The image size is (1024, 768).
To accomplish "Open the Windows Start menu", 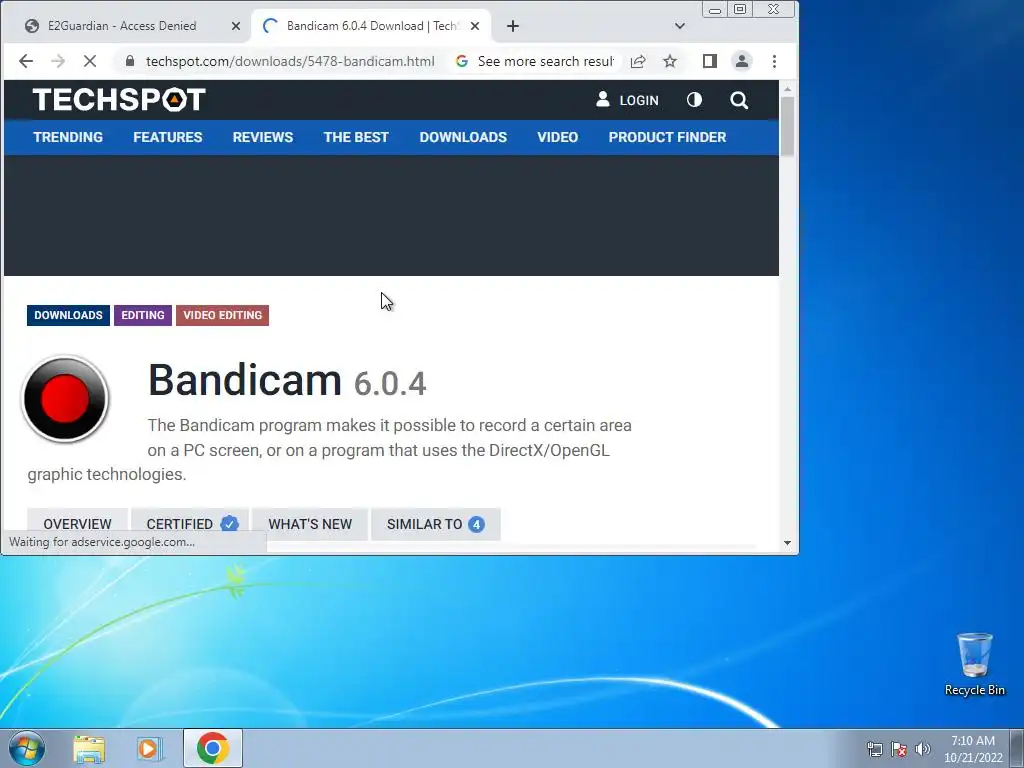I will click(27, 748).
